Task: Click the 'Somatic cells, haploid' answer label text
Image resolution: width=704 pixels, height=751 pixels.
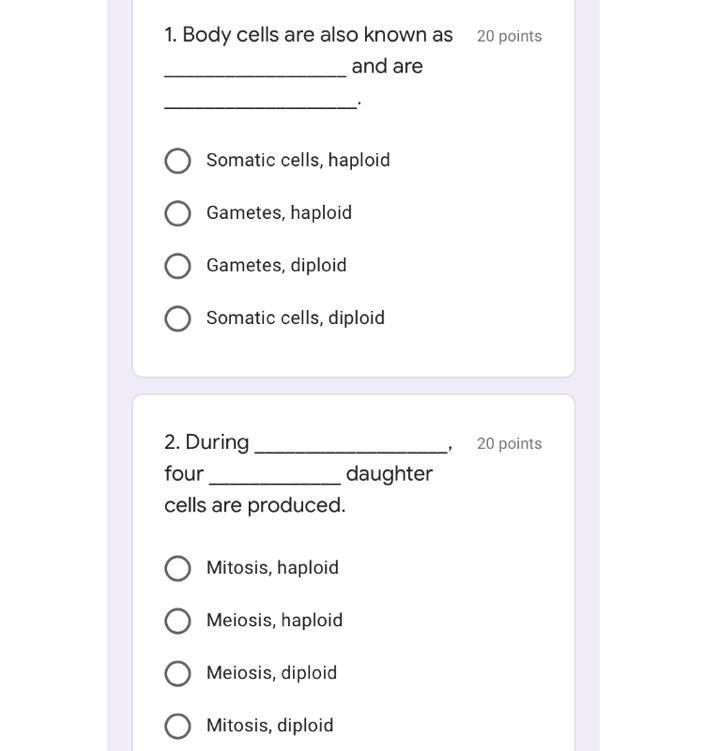Action: (x=298, y=160)
